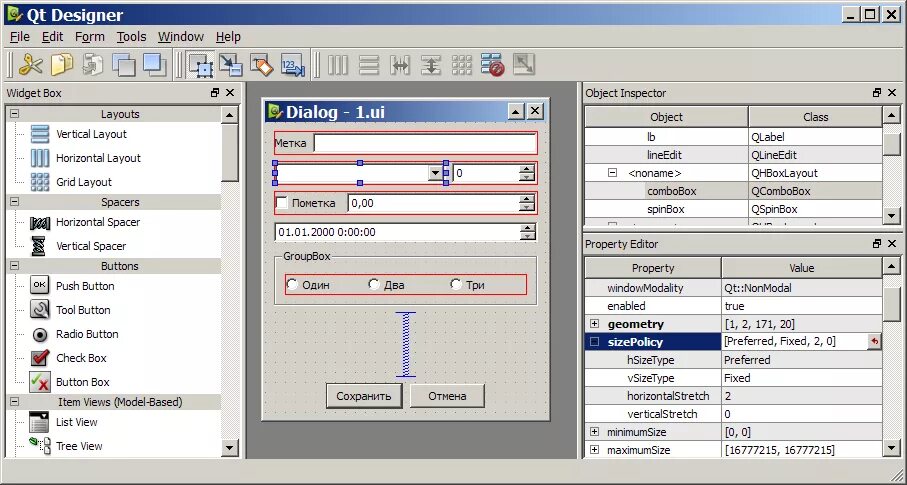Select Tool Button widget in Widget Box

(x=83, y=310)
